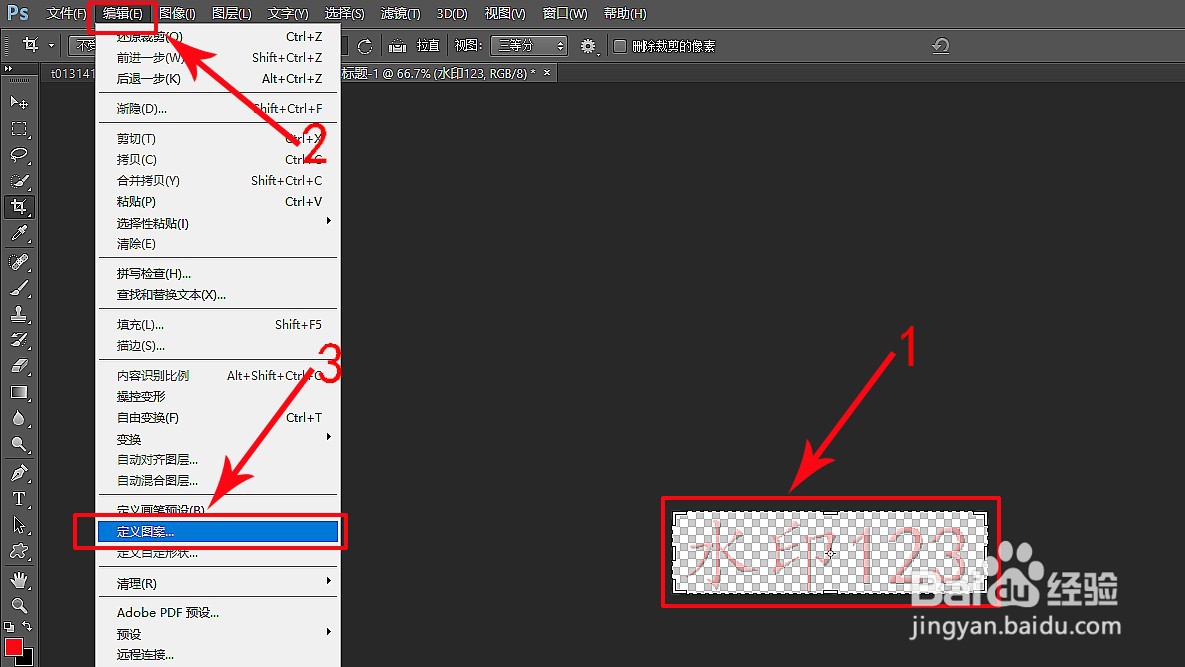This screenshot has width=1185, height=667.
Task: Choose Free Transform menu entry
Action: [x=218, y=418]
